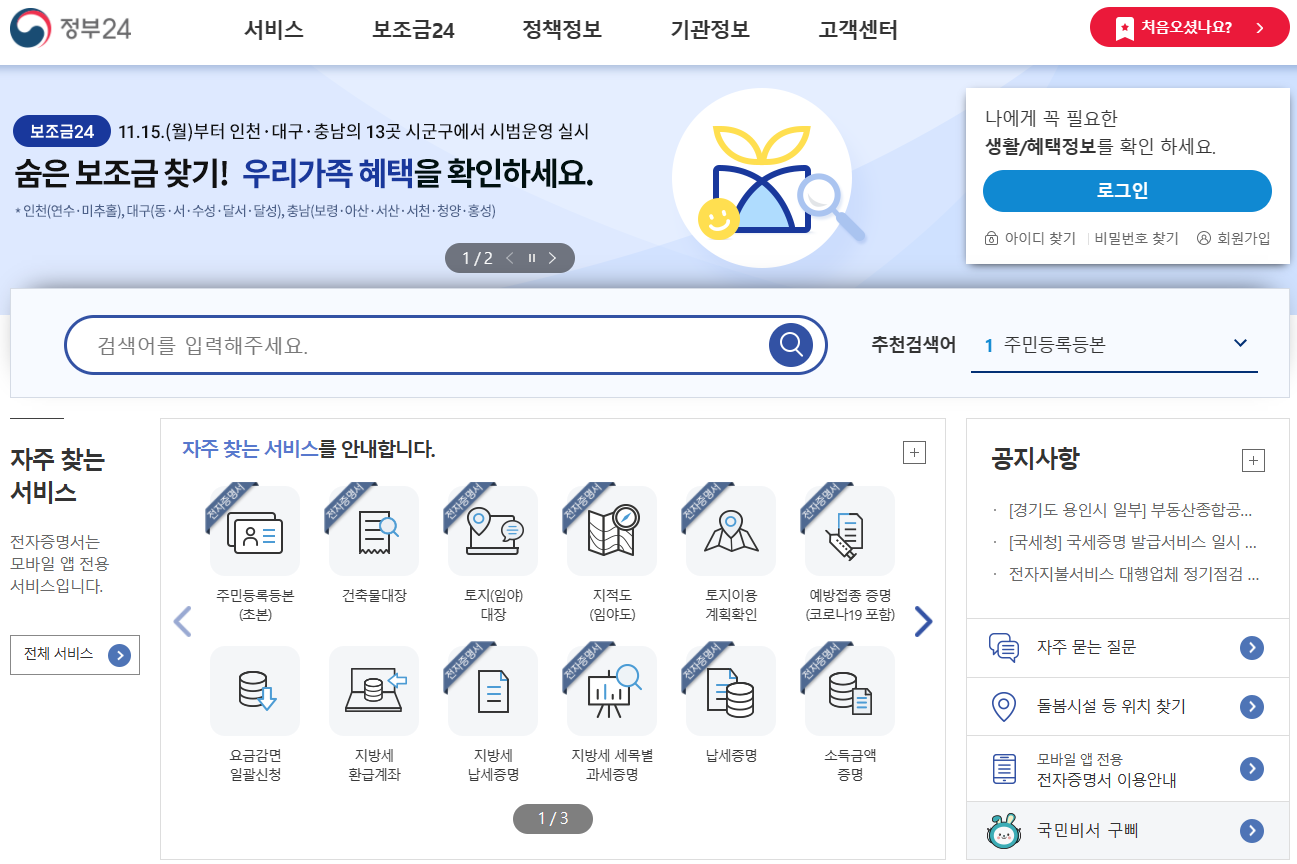Open the 보조금24 menu

tap(413, 30)
